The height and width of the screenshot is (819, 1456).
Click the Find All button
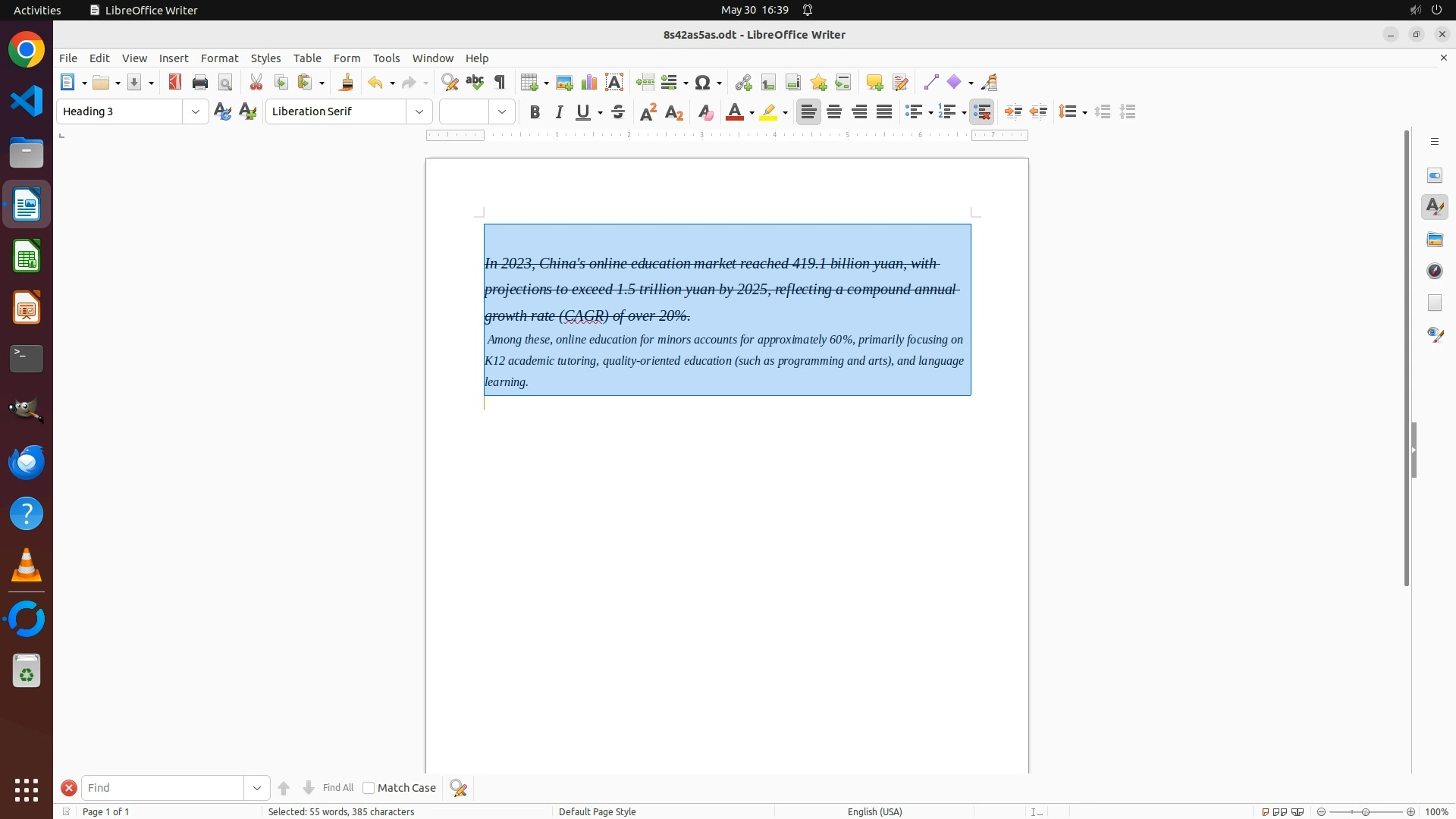point(337,788)
